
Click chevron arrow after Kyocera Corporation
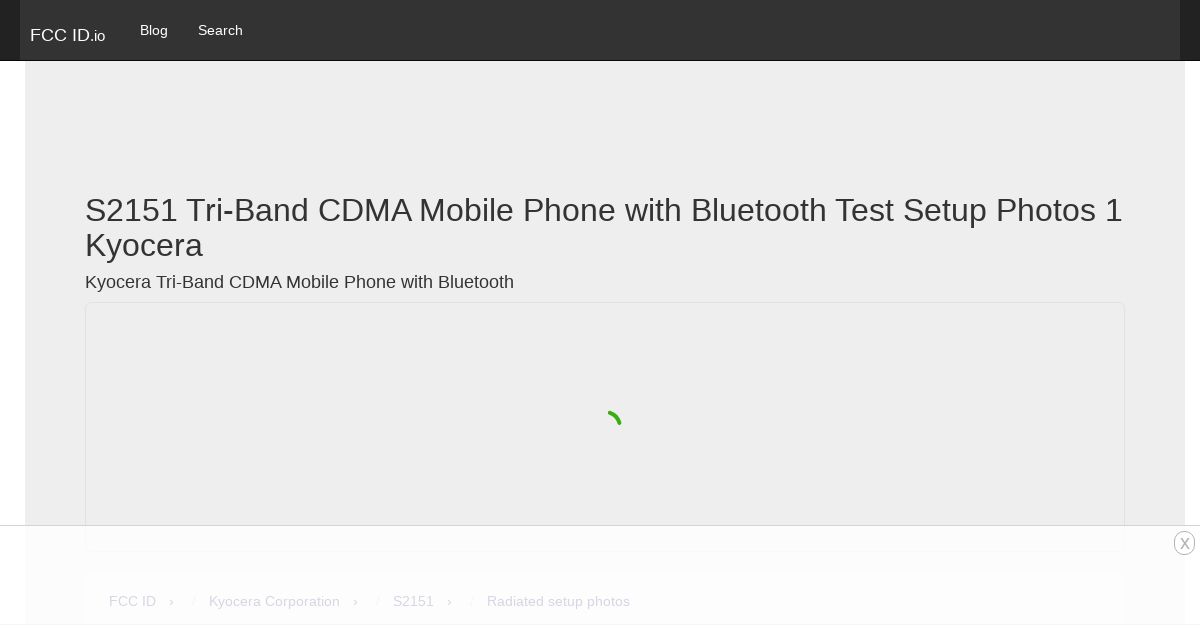coord(355,601)
